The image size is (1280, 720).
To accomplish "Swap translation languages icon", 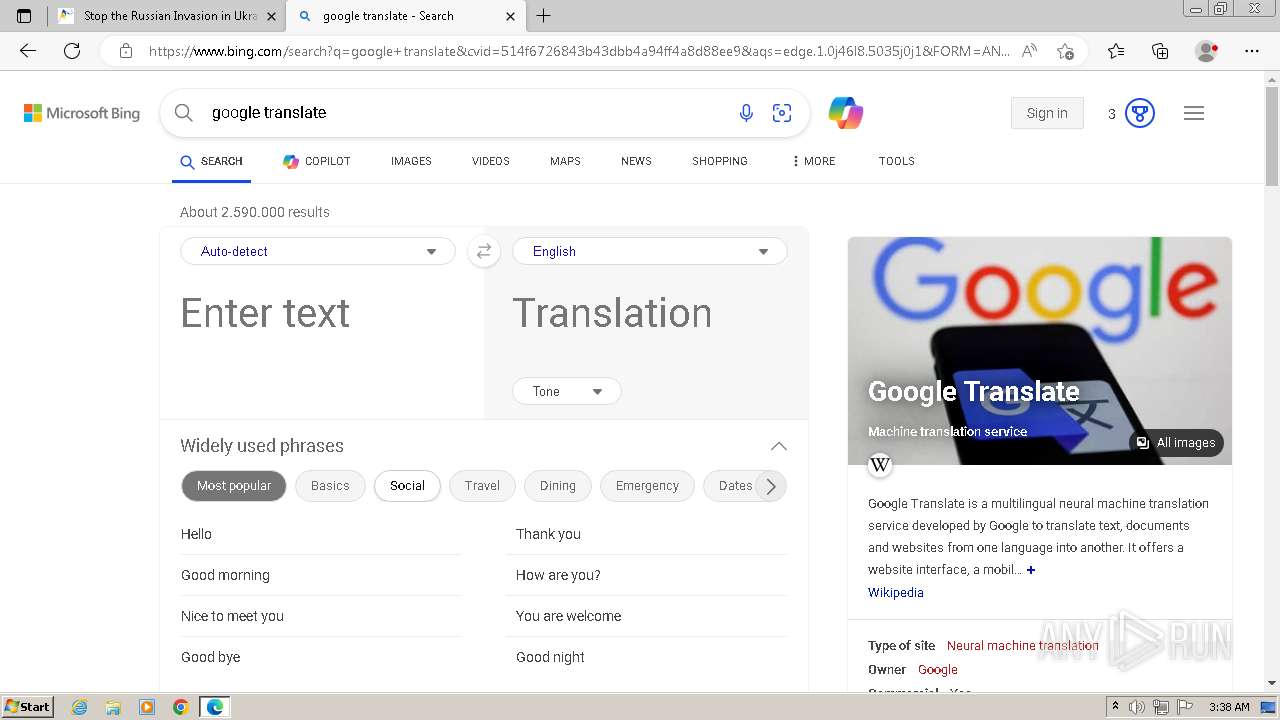I will [x=484, y=251].
